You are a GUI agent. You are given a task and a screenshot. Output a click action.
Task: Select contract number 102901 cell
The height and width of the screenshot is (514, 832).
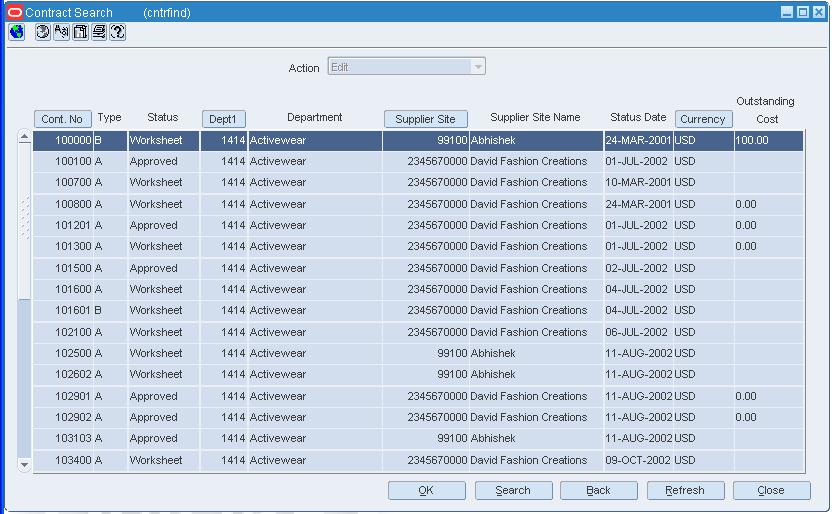pos(63,396)
